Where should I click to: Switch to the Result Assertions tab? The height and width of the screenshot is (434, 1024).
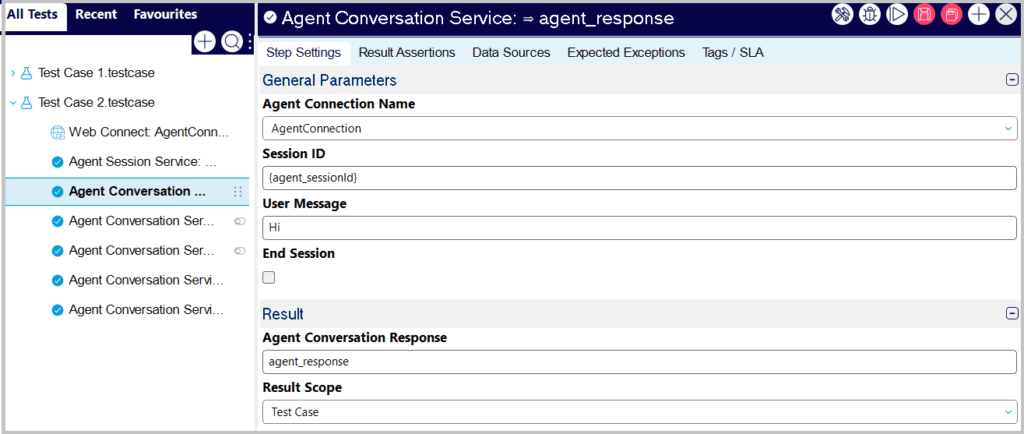406,52
